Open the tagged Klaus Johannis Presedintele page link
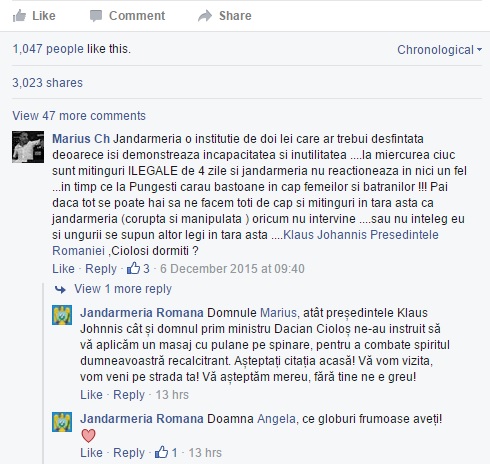 pos(361,235)
